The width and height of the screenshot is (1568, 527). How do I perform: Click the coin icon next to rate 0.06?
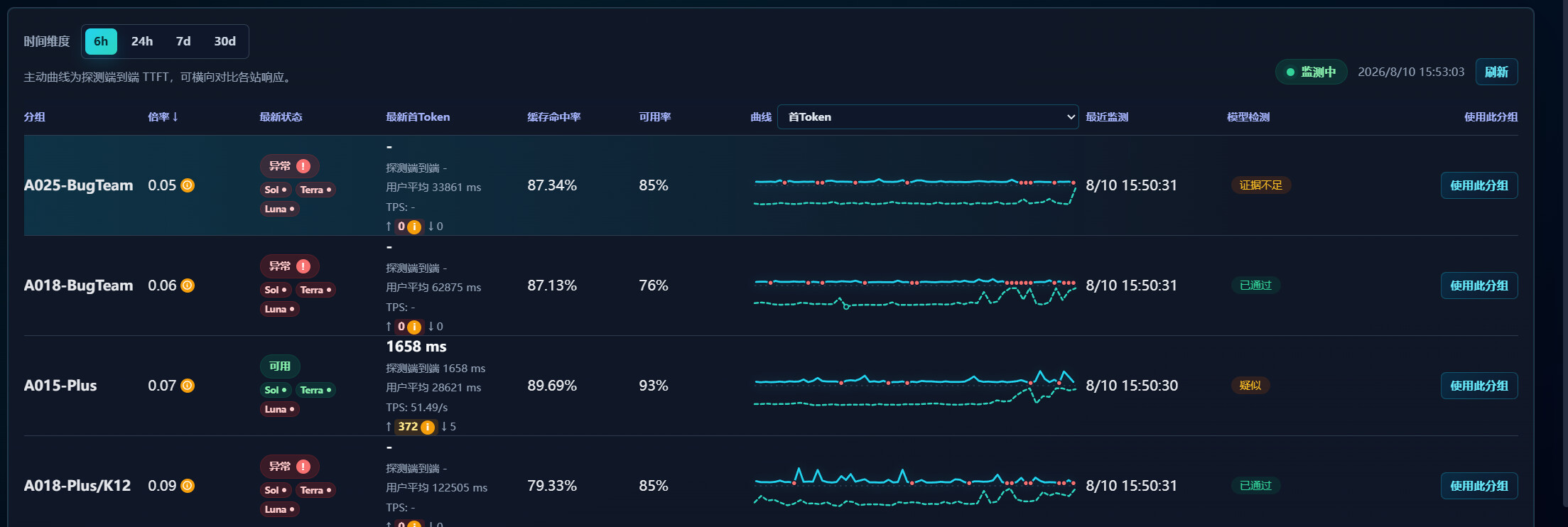coord(188,286)
